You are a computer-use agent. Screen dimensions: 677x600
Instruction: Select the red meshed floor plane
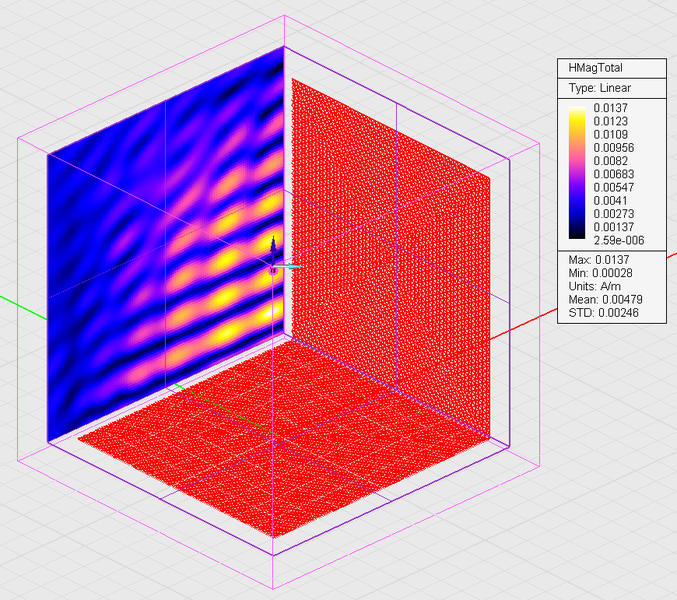click(x=284, y=437)
